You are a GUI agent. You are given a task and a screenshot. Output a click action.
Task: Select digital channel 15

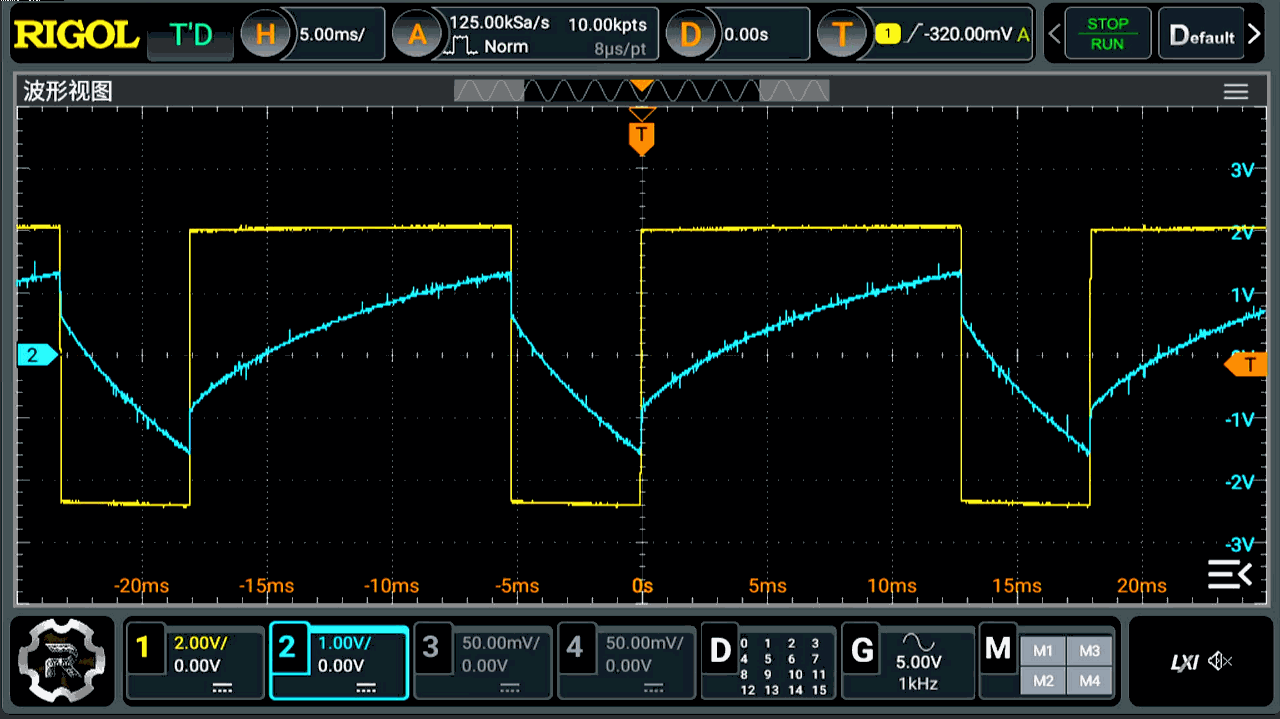click(819, 690)
